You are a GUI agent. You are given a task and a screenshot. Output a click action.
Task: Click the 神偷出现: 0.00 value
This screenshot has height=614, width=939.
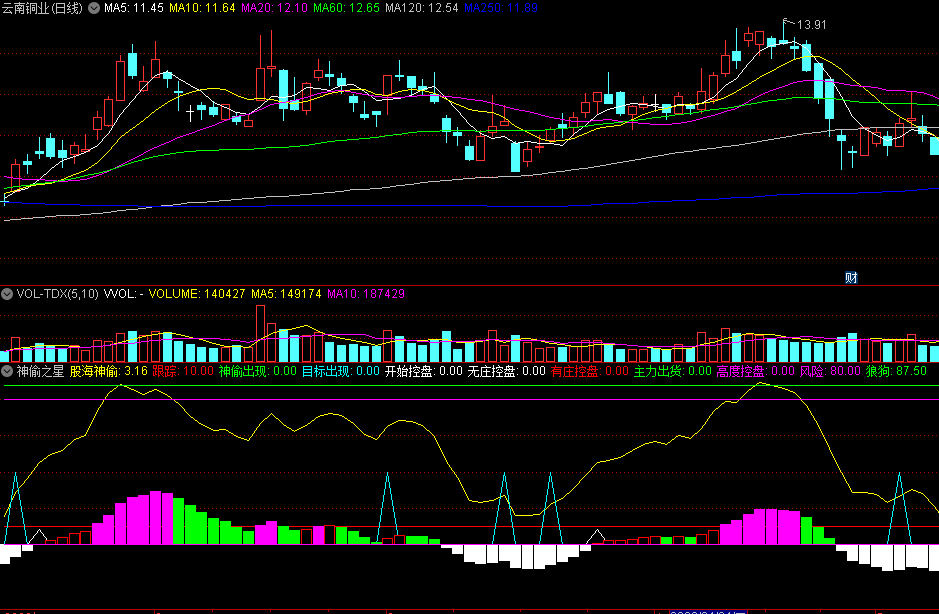(258, 371)
